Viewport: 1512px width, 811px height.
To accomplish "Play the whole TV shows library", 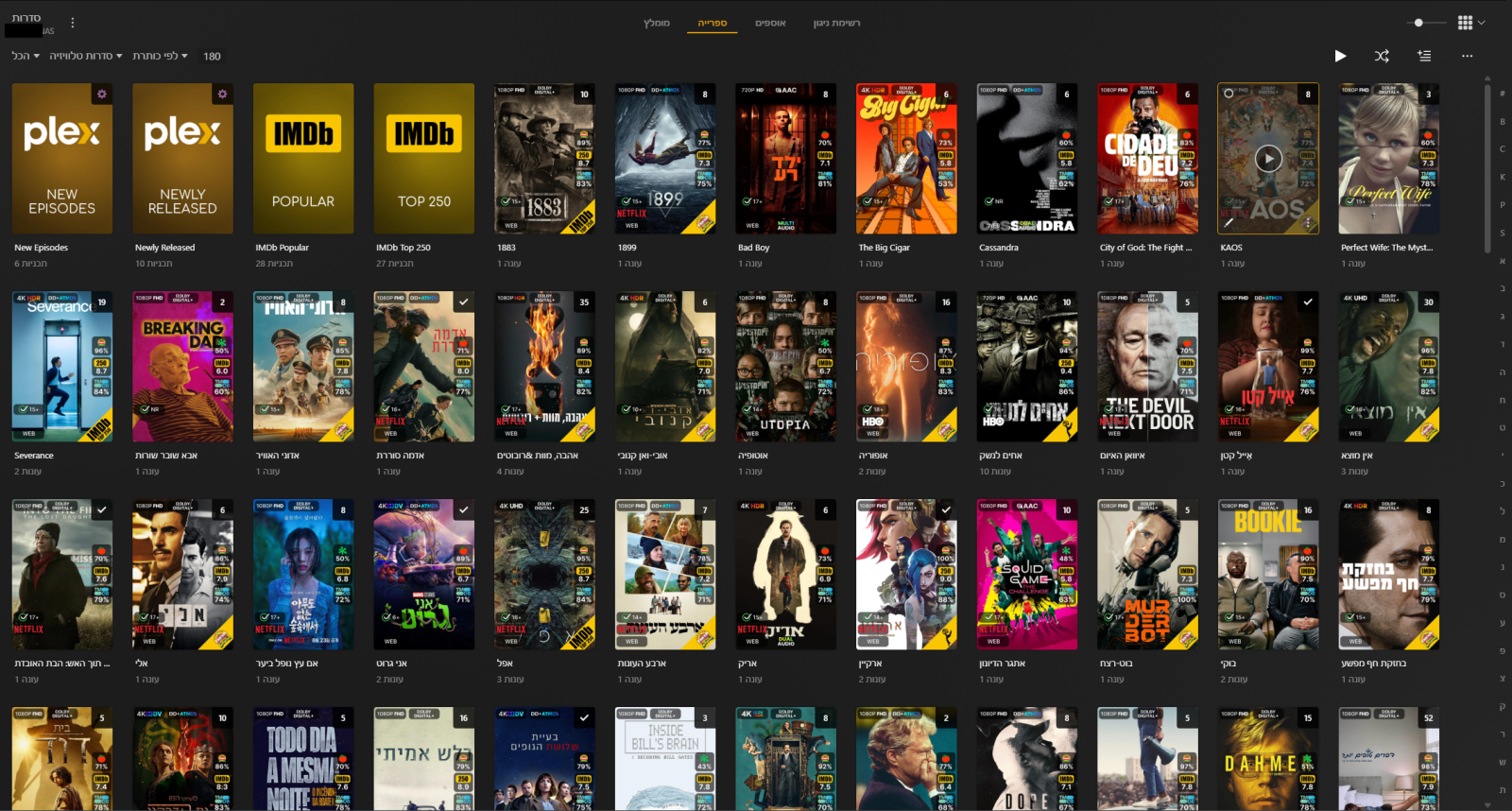I will point(1340,56).
